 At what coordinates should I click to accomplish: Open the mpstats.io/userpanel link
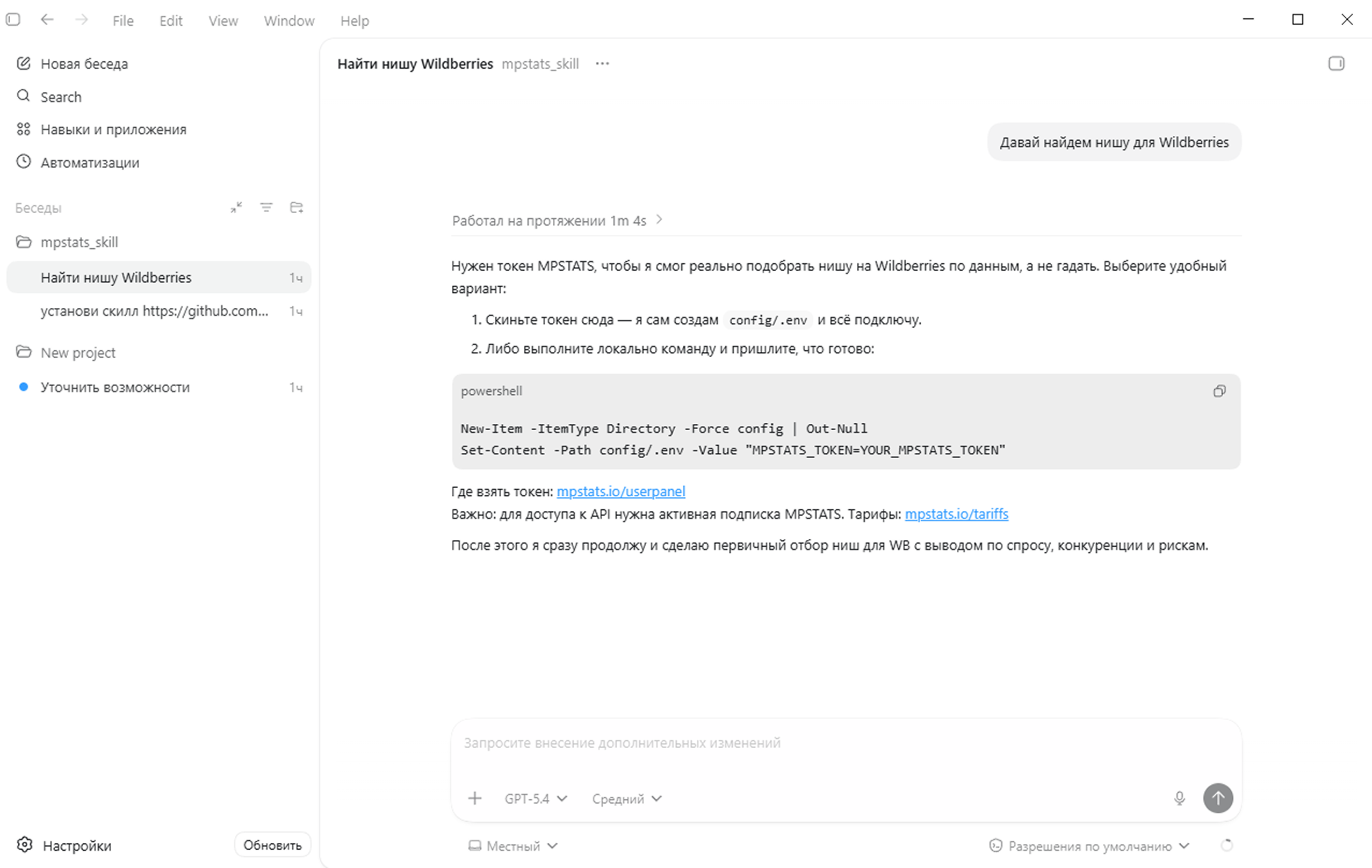tap(620, 491)
